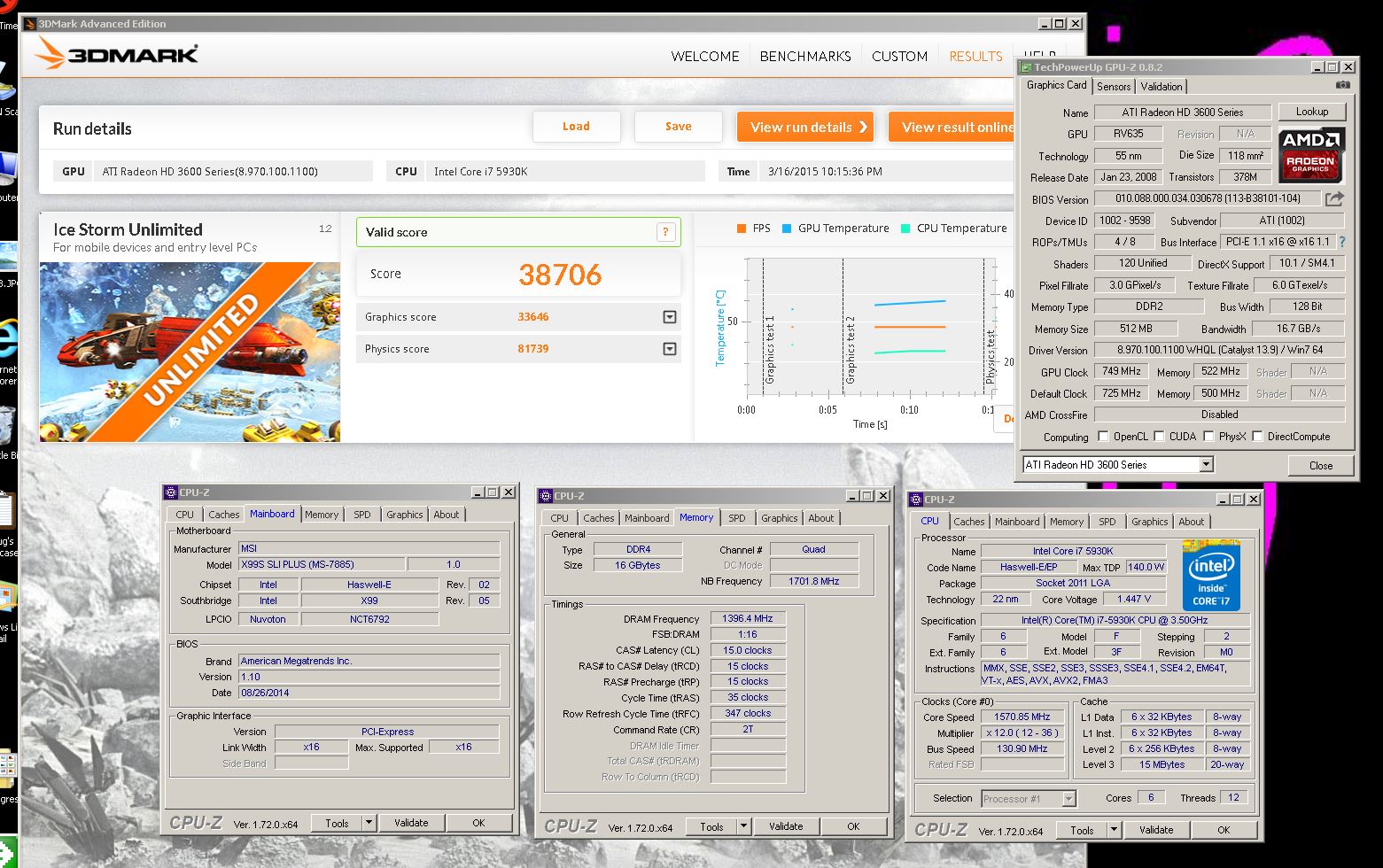Click the GPU-Z title bar icon
1383x868 pixels.
pos(1026,67)
